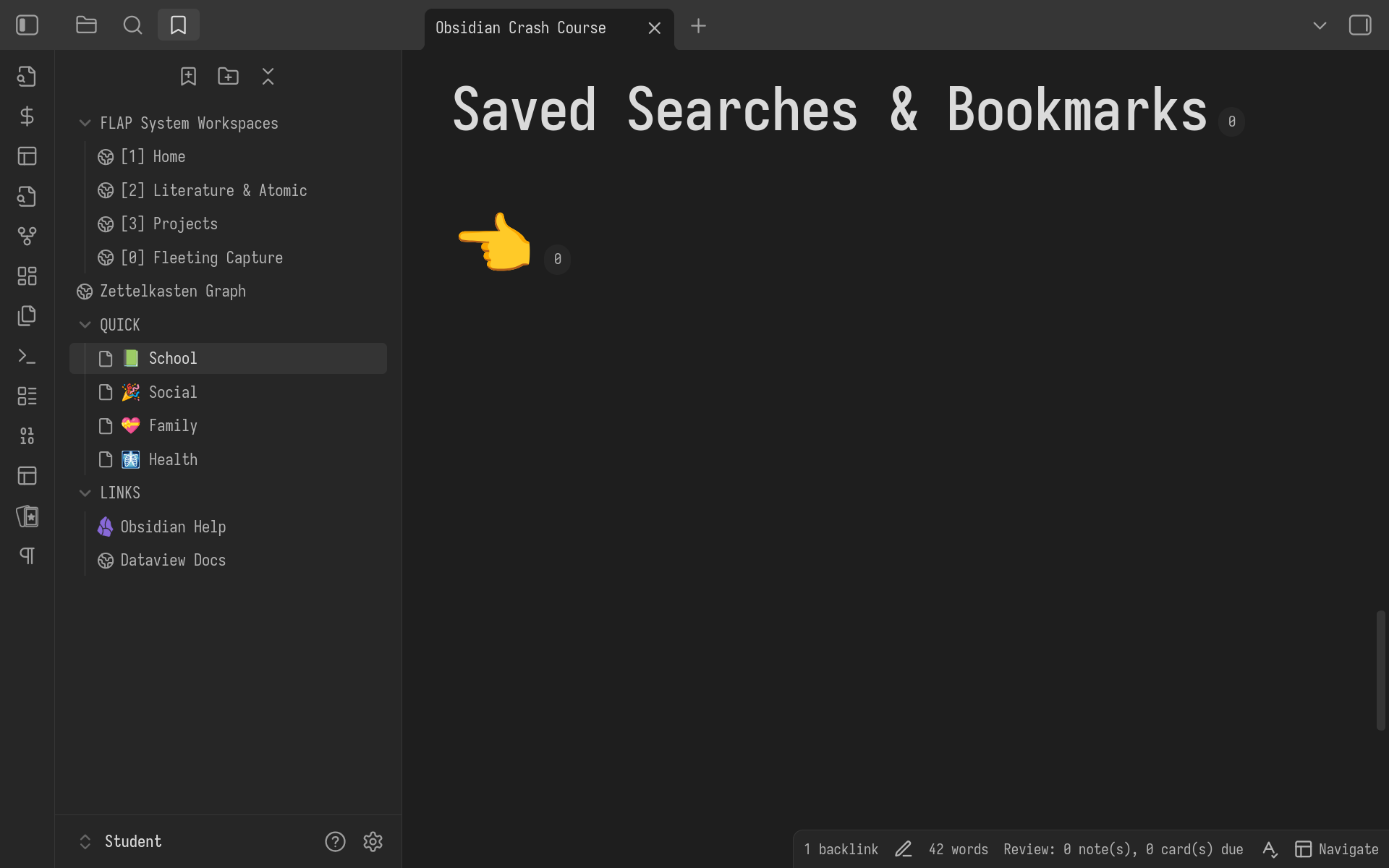Screen dimensions: 1389x868
Task: Click the file-search ribbon icon above the dollar sign
Action: tap(27, 76)
